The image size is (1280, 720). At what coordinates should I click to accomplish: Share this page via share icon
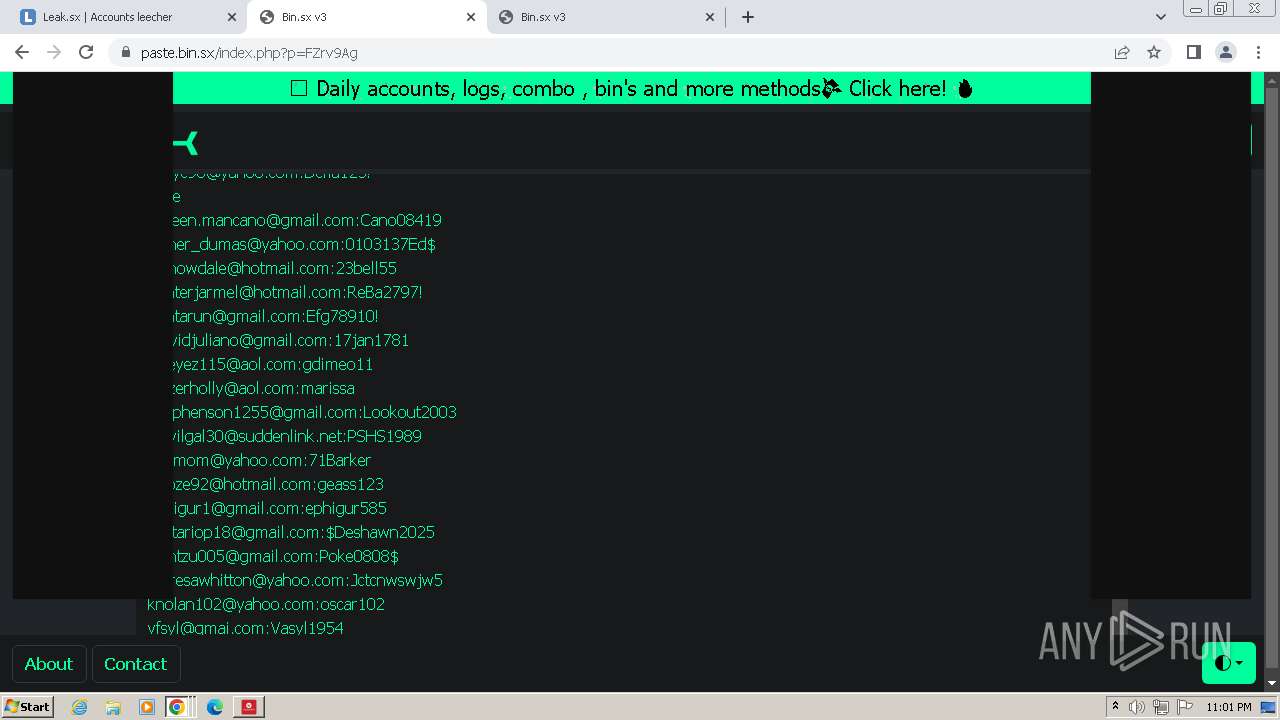[x=1122, y=52]
